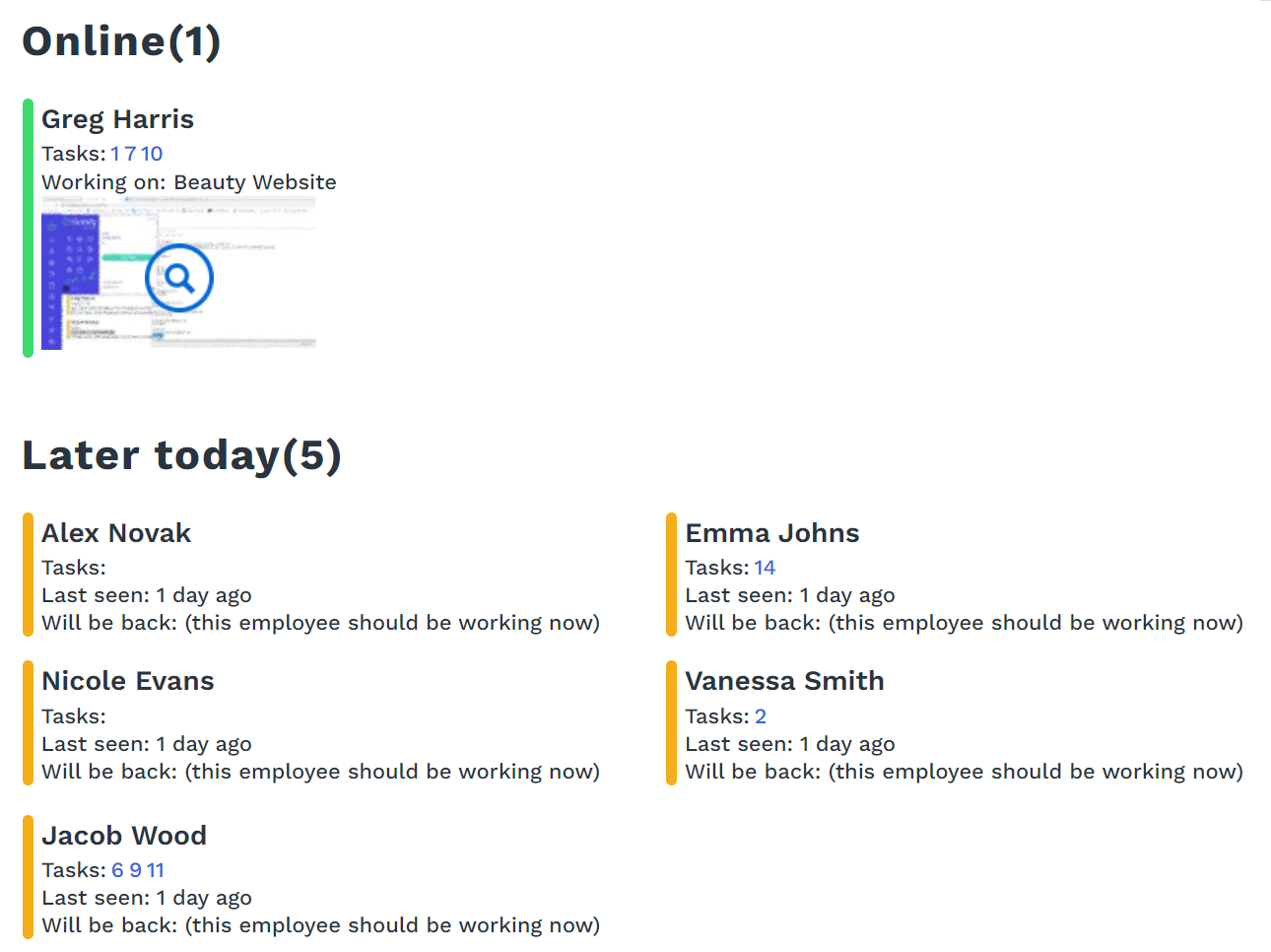1271x952 pixels.
Task: Click the green online status bar
Action: [x=28, y=228]
